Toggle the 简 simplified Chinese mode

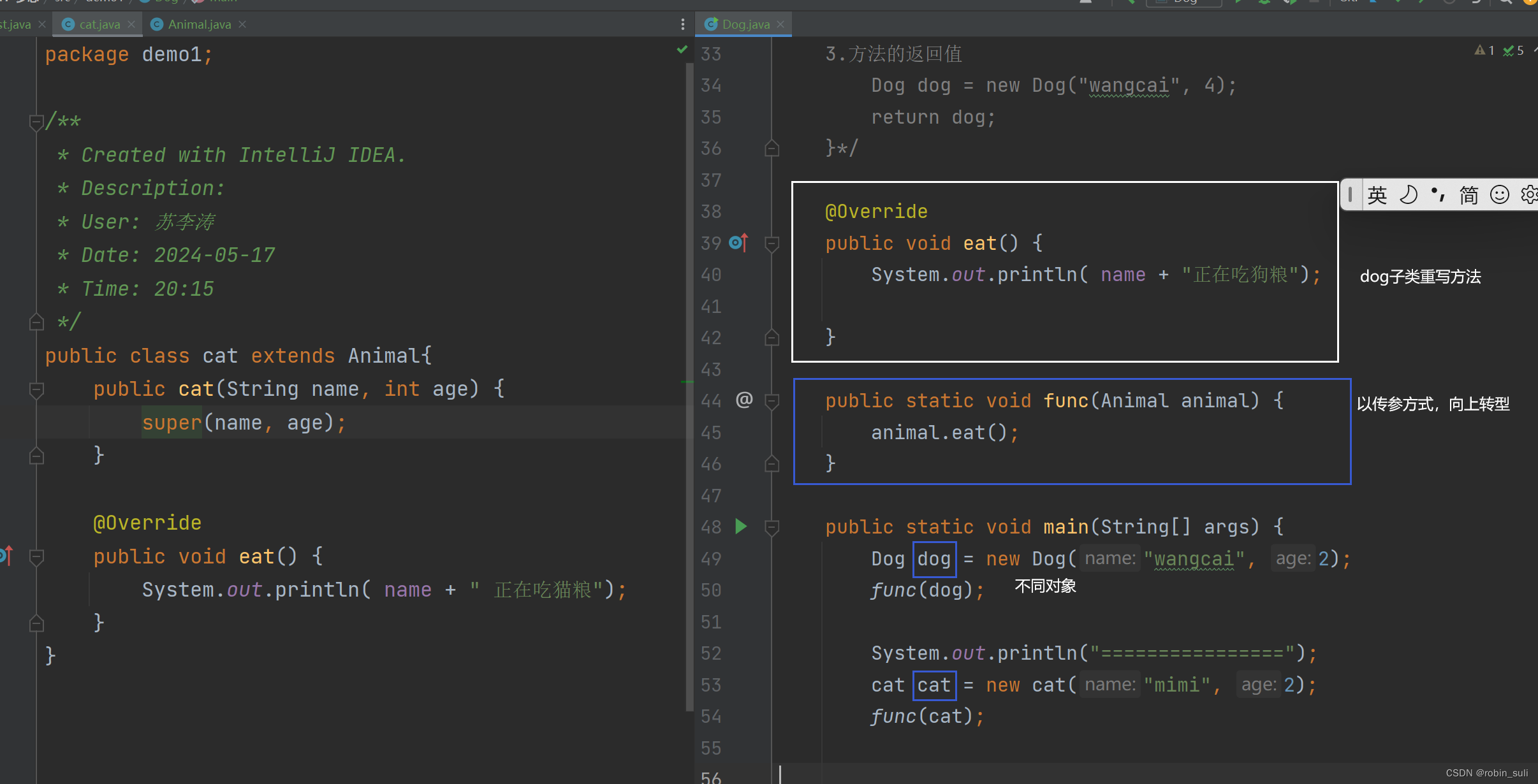(x=1468, y=194)
